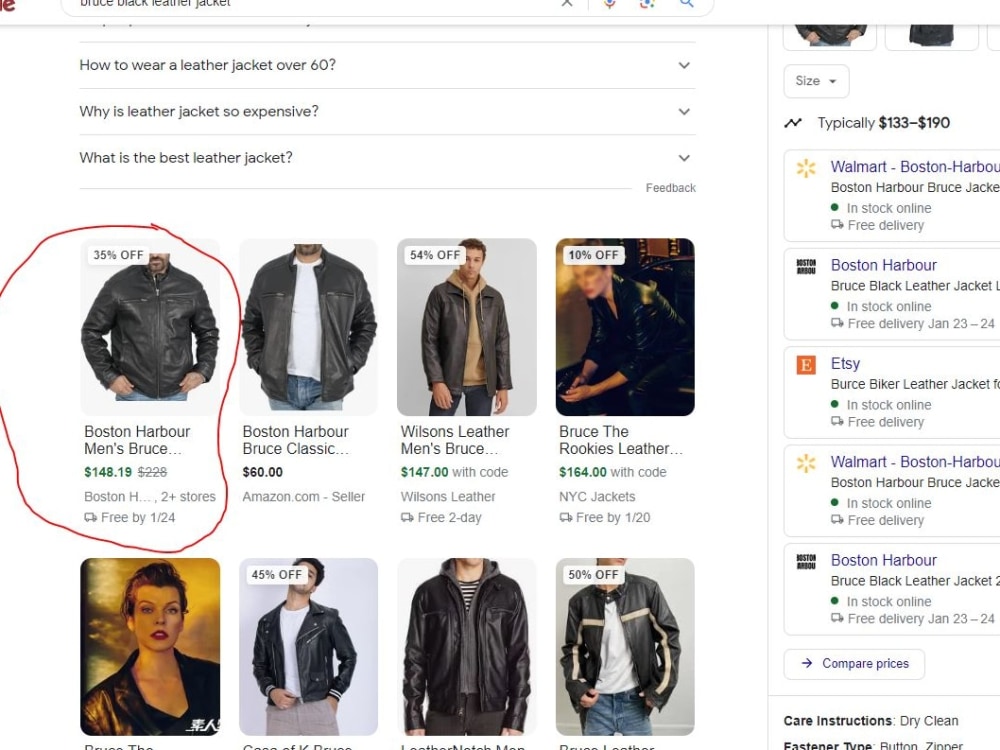Click 'Typically $133–$190' price range
This screenshot has width=1000, height=750.
click(883, 122)
